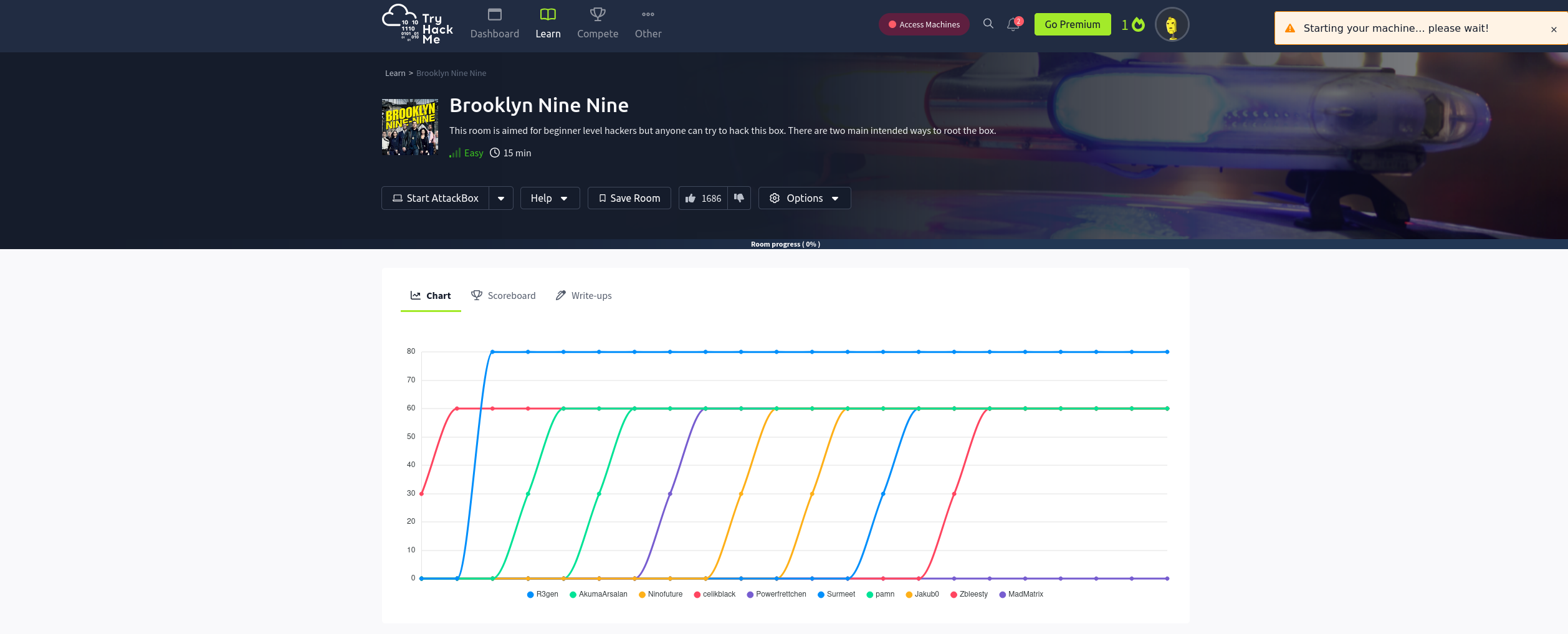Expand the Options dropdown
The height and width of the screenshot is (634, 1568).
point(804,198)
